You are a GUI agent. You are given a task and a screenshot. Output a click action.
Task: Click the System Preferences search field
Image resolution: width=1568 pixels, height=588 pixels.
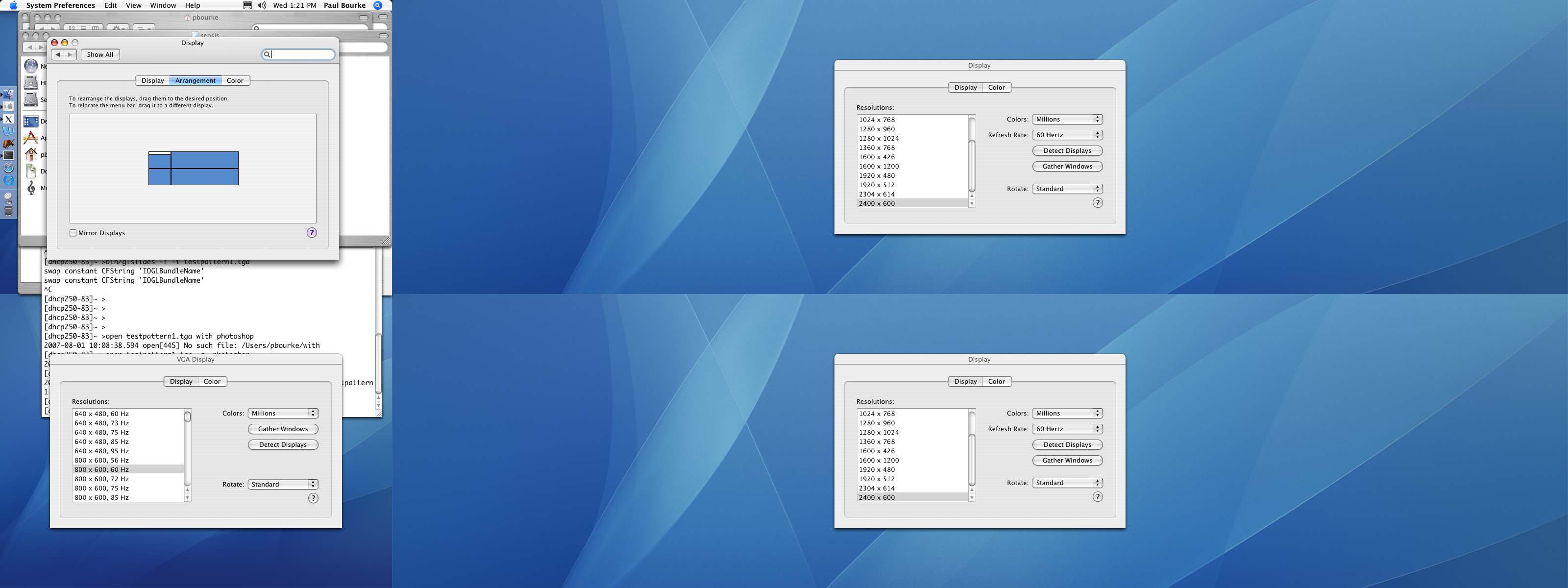click(298, 55)
